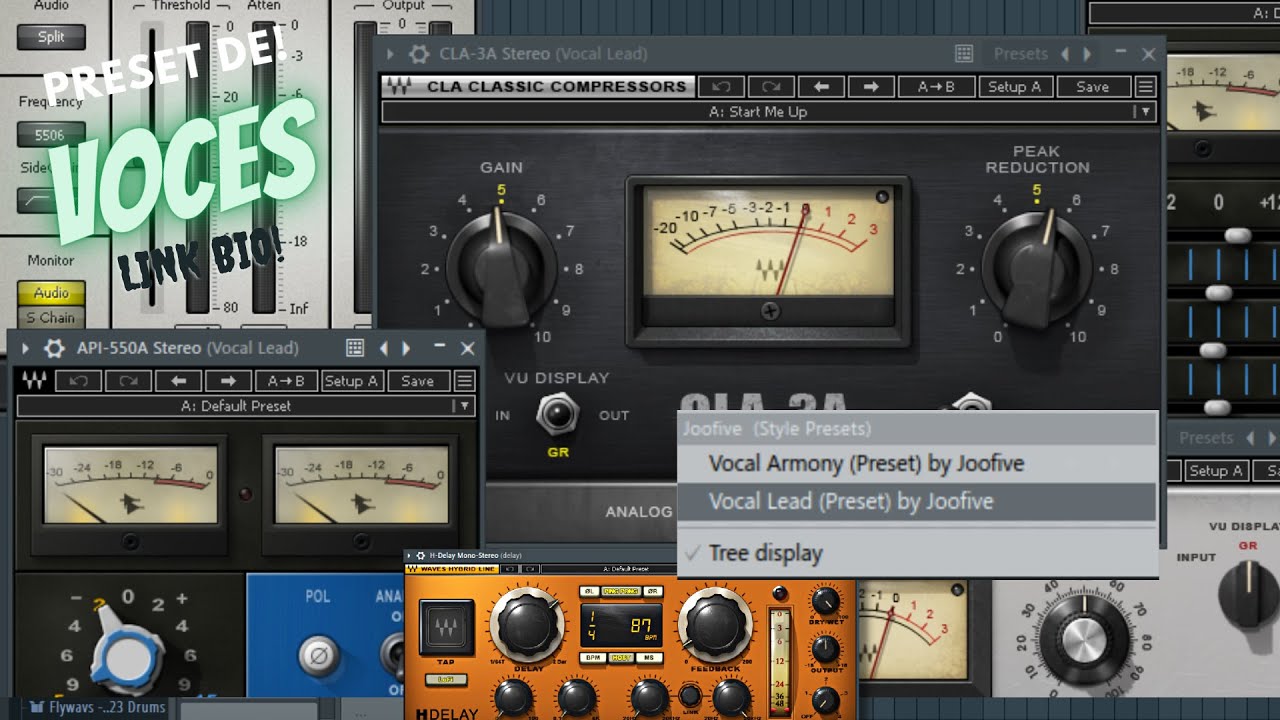Image resolution: width=1280 pixels, height=720 pixels.
Task: Click CLA-3A A→B copy button
Action: [x=935, y=87]
